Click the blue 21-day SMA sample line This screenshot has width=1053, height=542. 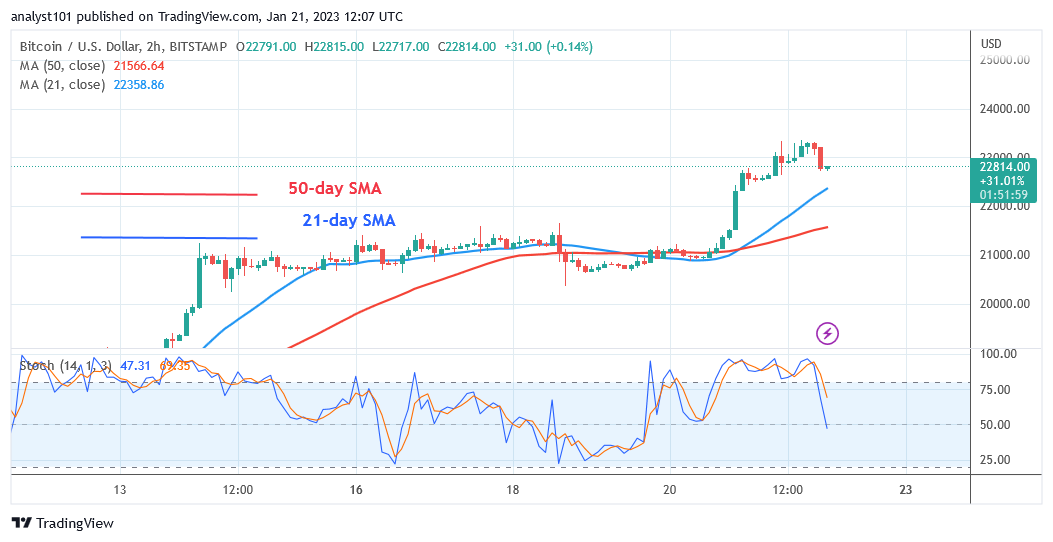coord(169,238)
